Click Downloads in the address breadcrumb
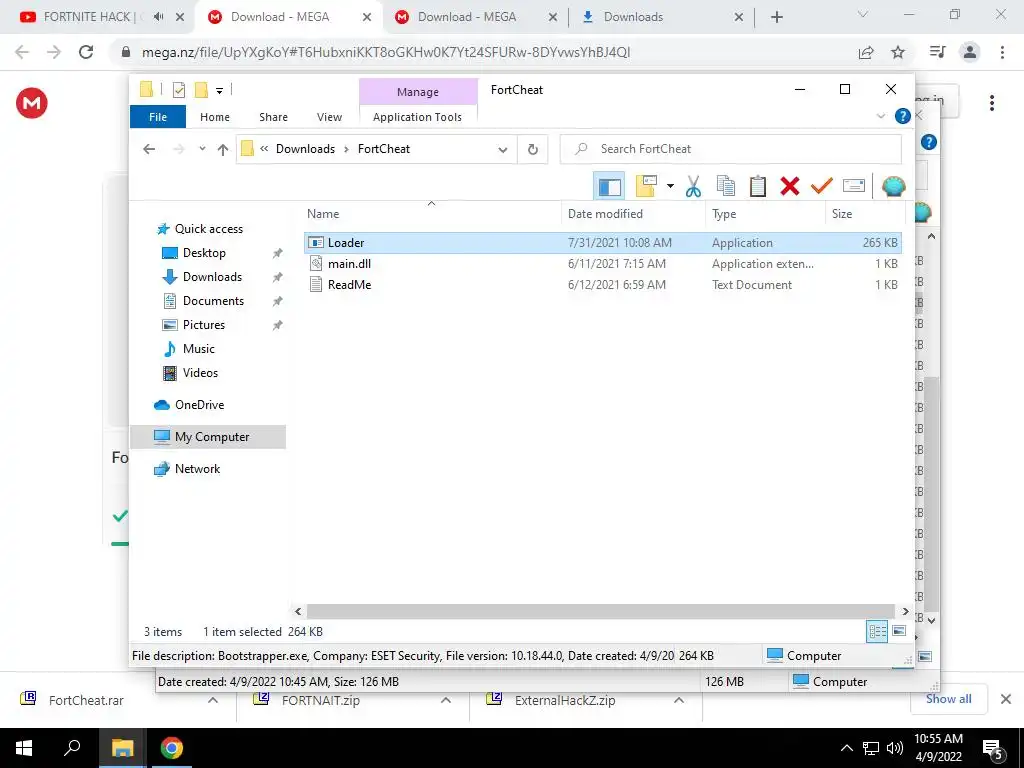 coord(305,149)
